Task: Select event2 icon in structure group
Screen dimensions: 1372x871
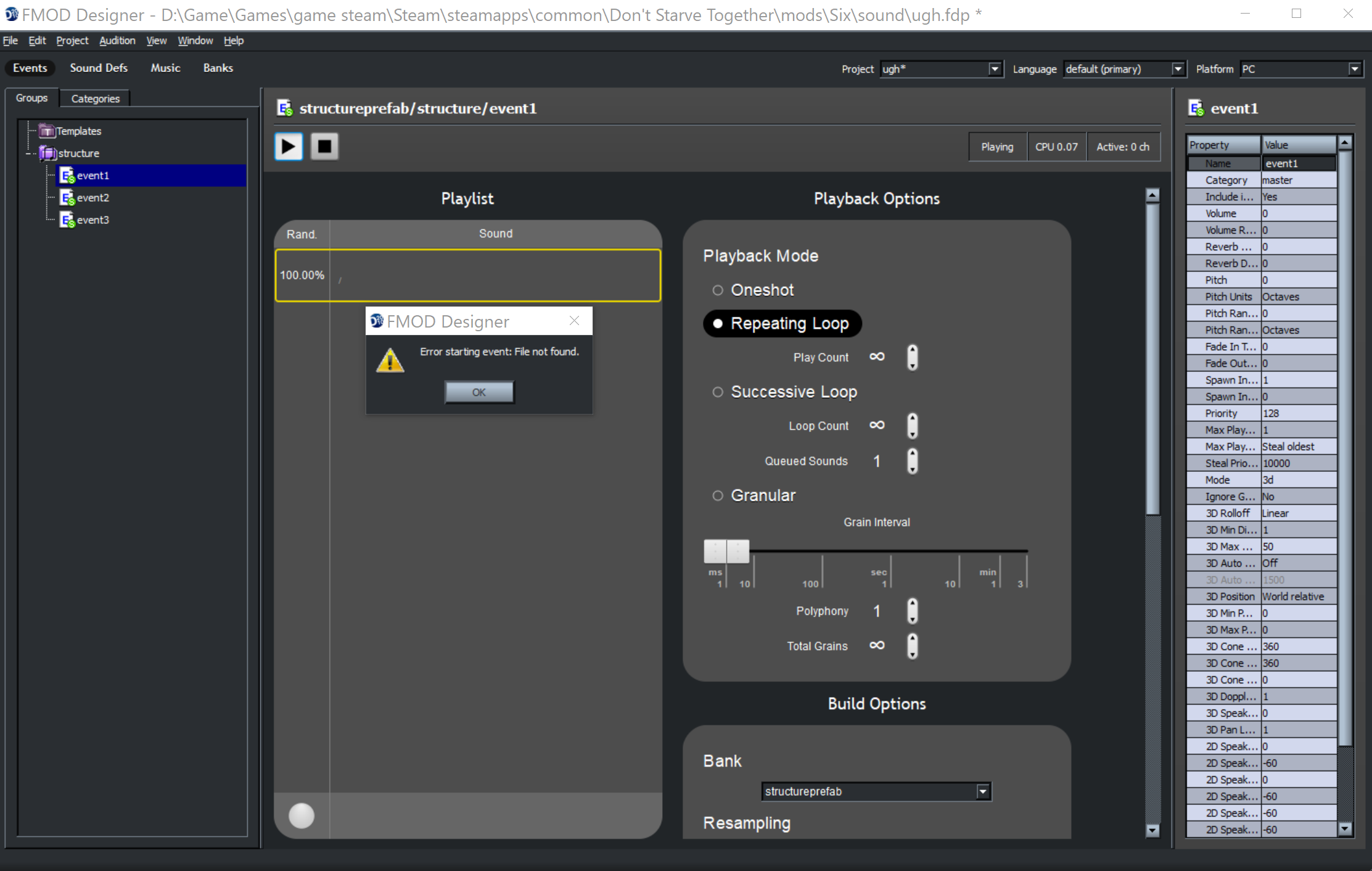Action: (x=67, y=198)
